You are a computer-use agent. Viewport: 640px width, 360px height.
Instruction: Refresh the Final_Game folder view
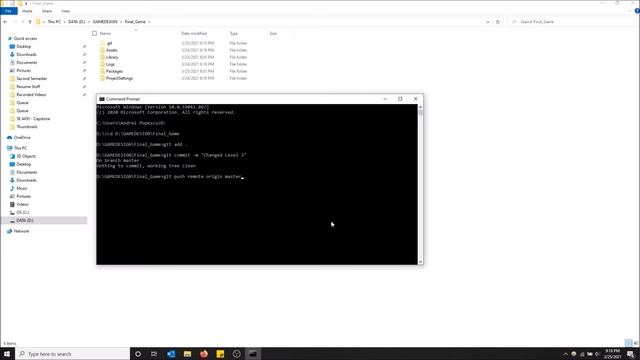(498, 22)
